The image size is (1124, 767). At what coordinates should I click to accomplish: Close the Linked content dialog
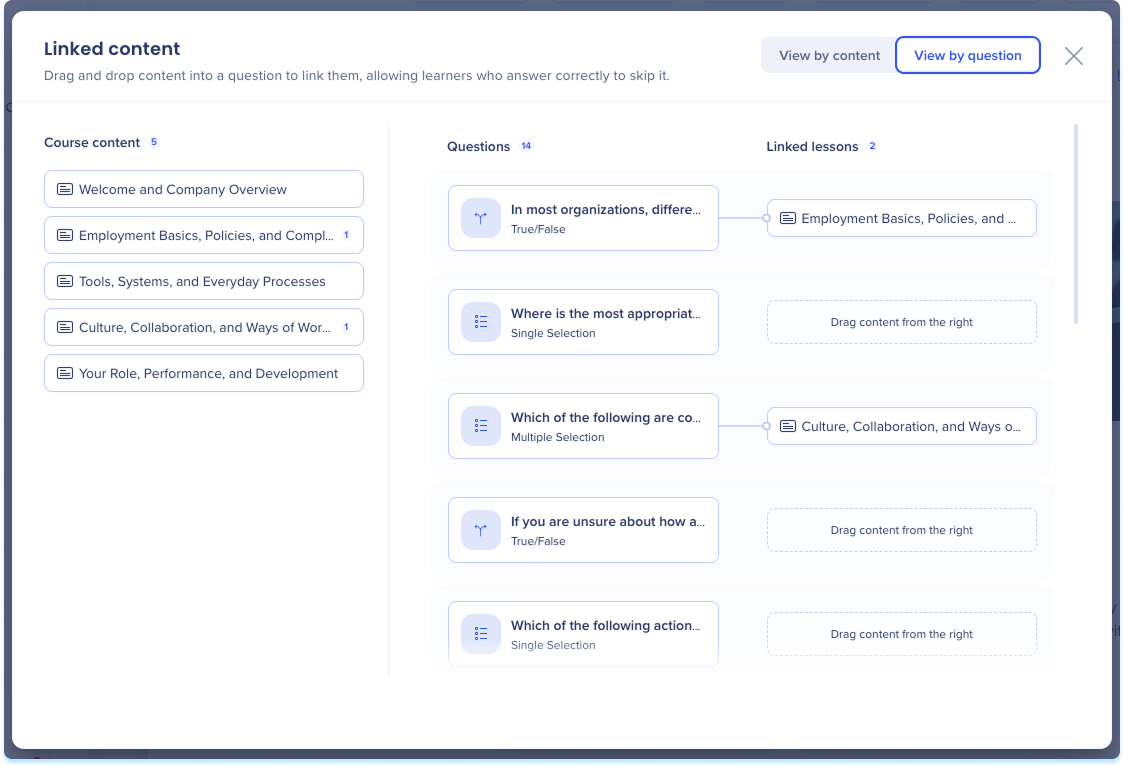click(x=1073, y=56)
